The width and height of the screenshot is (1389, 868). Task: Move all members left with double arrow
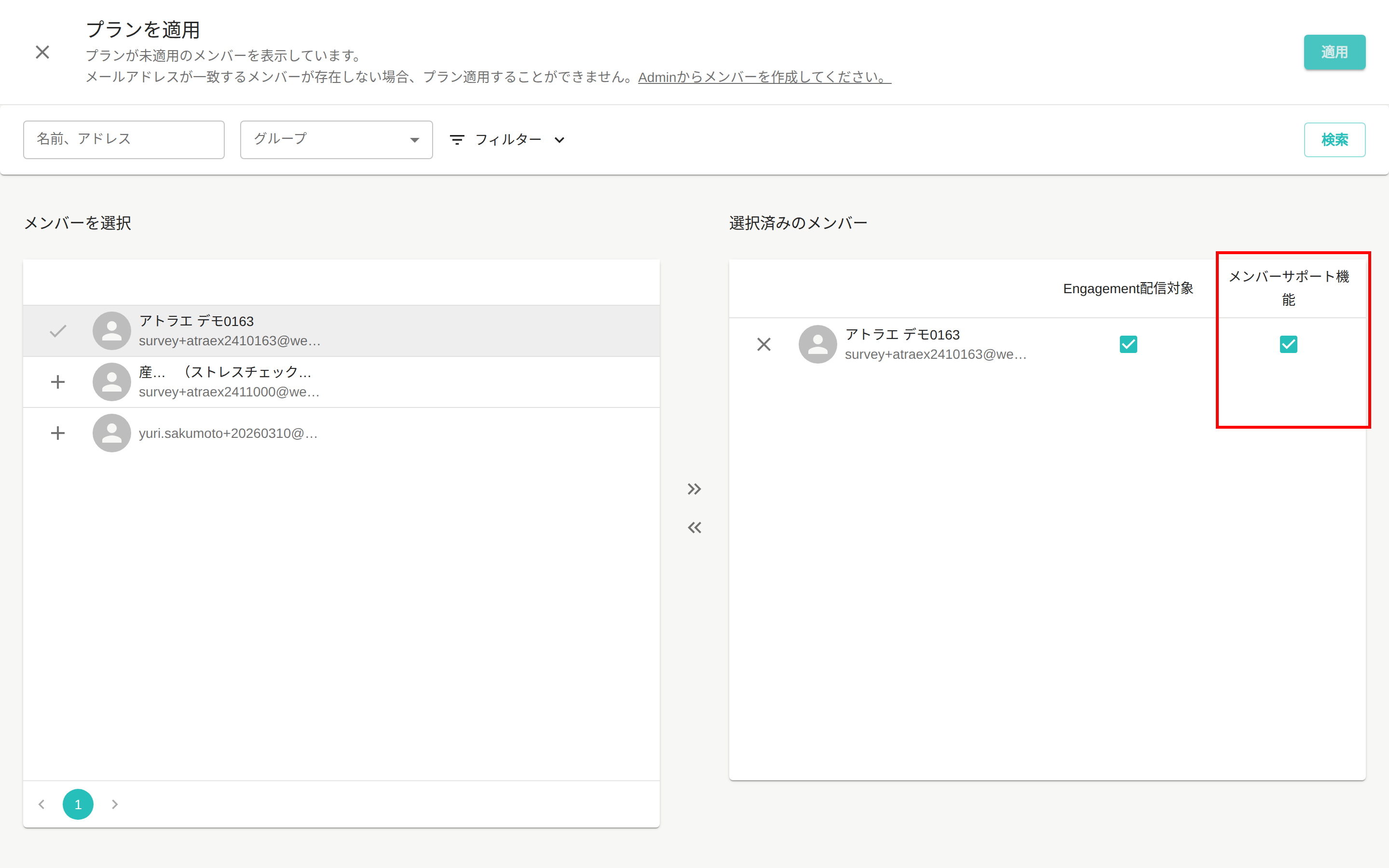point(694,528)
